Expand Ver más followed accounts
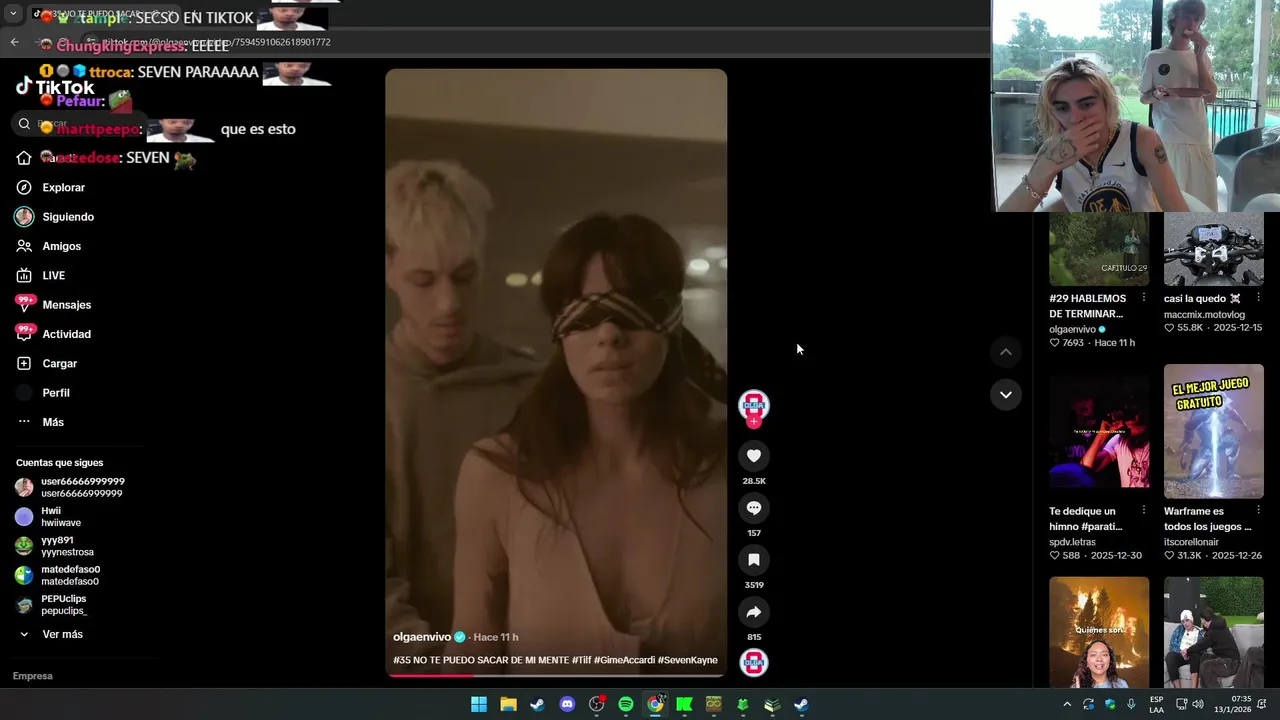The width and height of the screenshot is (1280, 720). (x=51, y=634)
